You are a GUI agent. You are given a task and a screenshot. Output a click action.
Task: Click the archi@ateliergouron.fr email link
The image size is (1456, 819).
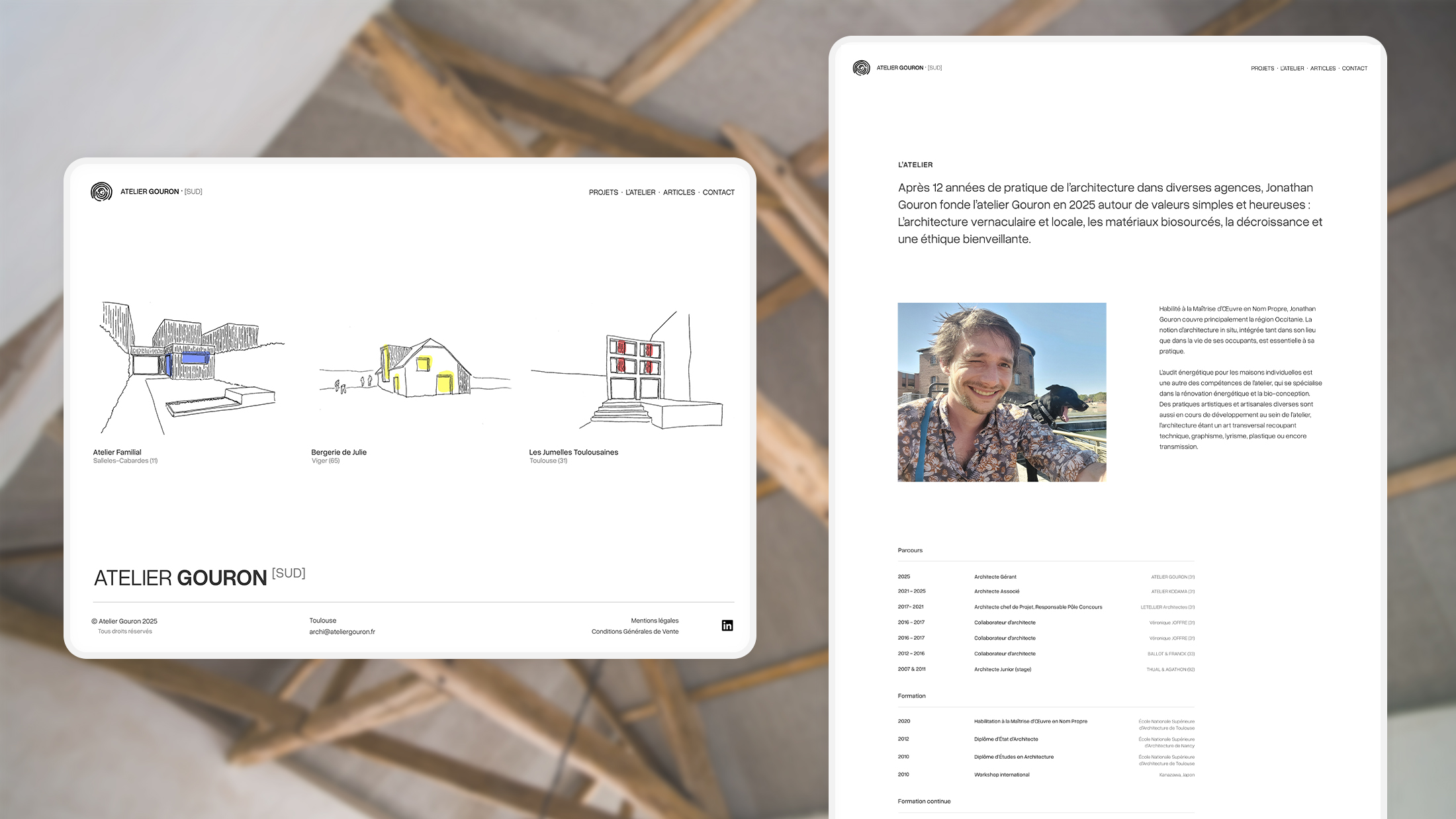pyautogui.click(x=342, y=632)
